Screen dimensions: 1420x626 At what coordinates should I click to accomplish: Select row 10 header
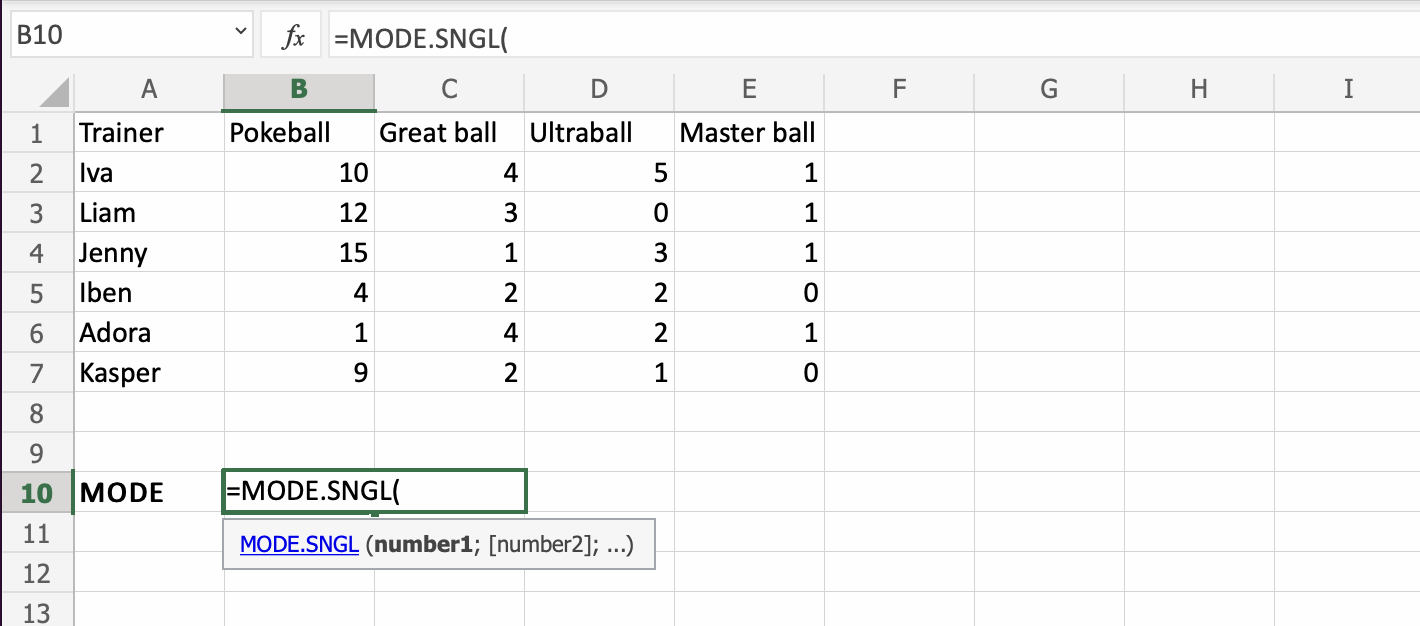click(35, 493)
